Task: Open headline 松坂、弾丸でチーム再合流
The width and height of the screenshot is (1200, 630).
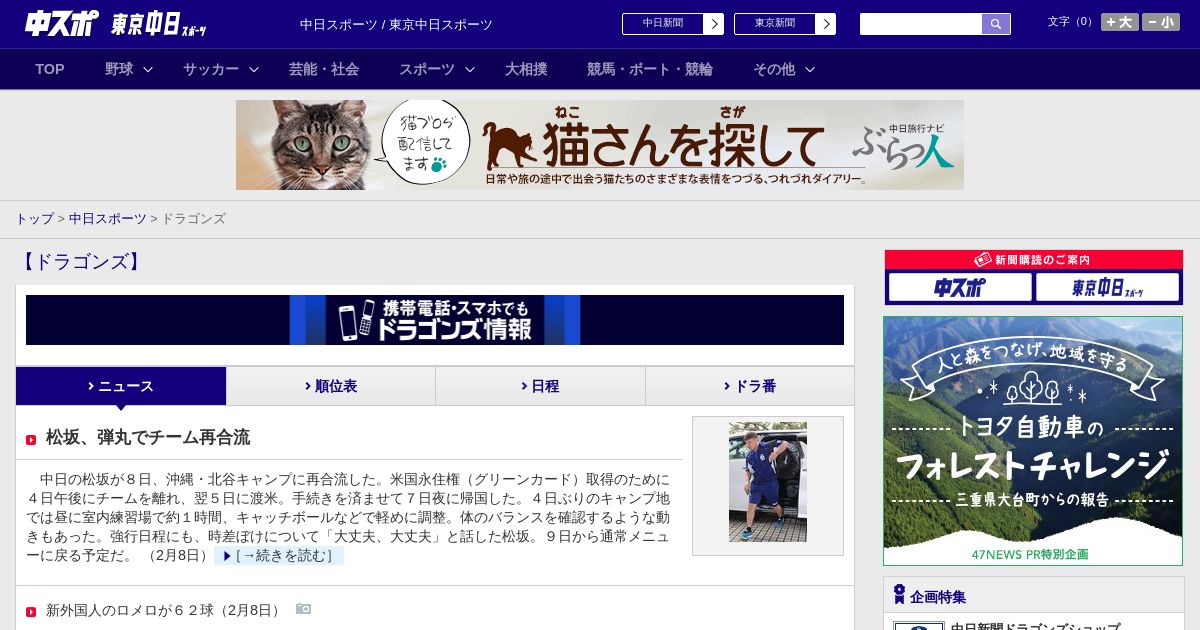Action: [148, 438]
